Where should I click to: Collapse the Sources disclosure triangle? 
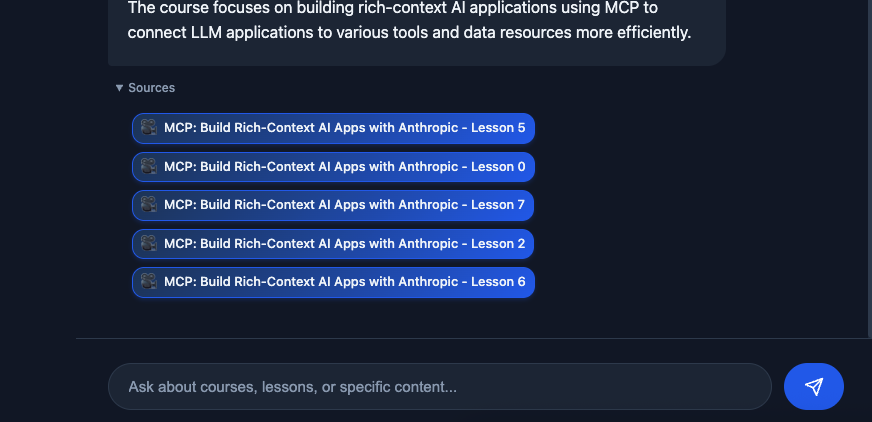click(120, 88)
